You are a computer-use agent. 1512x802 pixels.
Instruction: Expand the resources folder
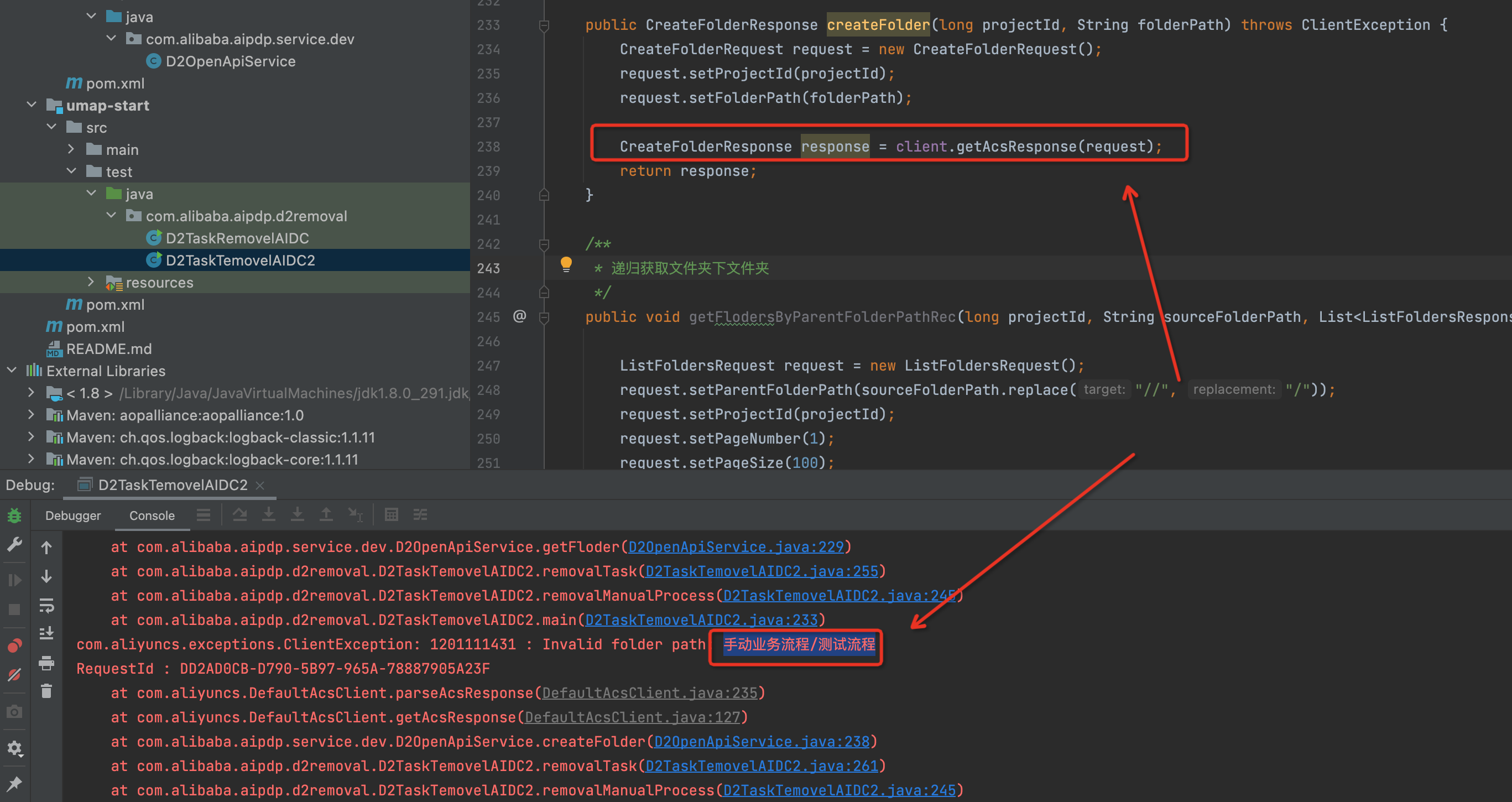coord(91,282)
